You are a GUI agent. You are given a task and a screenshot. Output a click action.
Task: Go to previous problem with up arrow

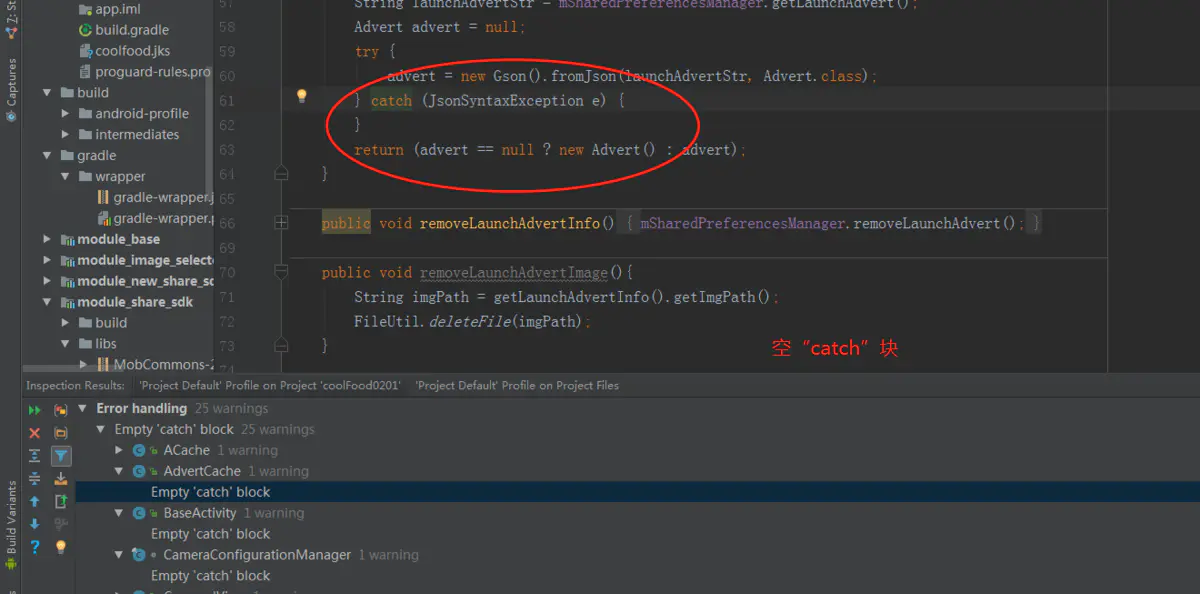pos(35,501)
